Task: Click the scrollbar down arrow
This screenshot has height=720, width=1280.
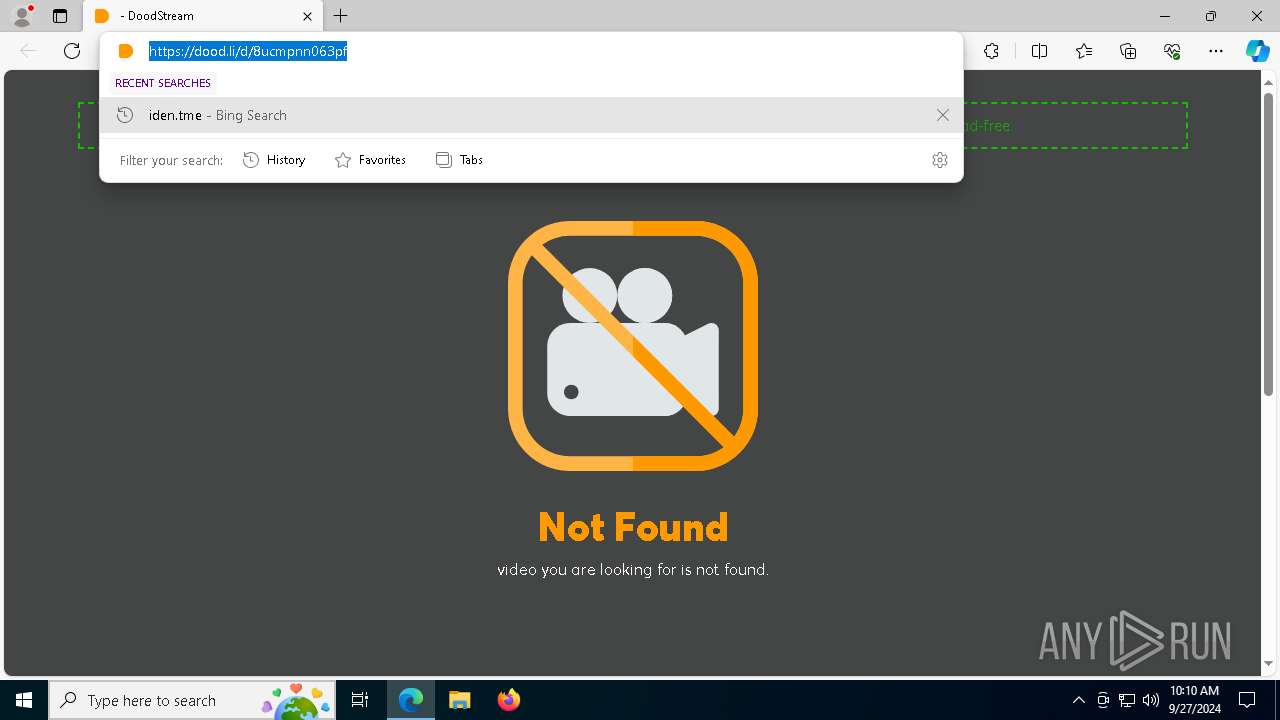Action: click(1268, 663)
